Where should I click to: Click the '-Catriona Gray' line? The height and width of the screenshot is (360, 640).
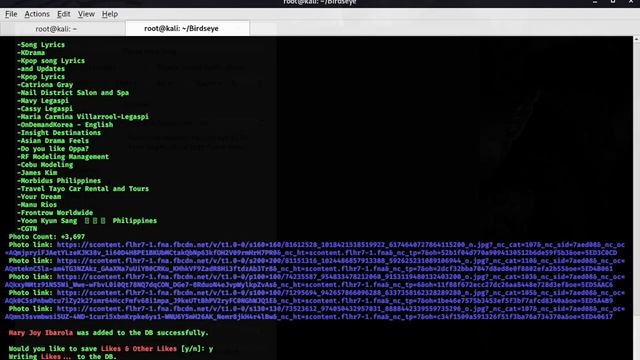45,85
